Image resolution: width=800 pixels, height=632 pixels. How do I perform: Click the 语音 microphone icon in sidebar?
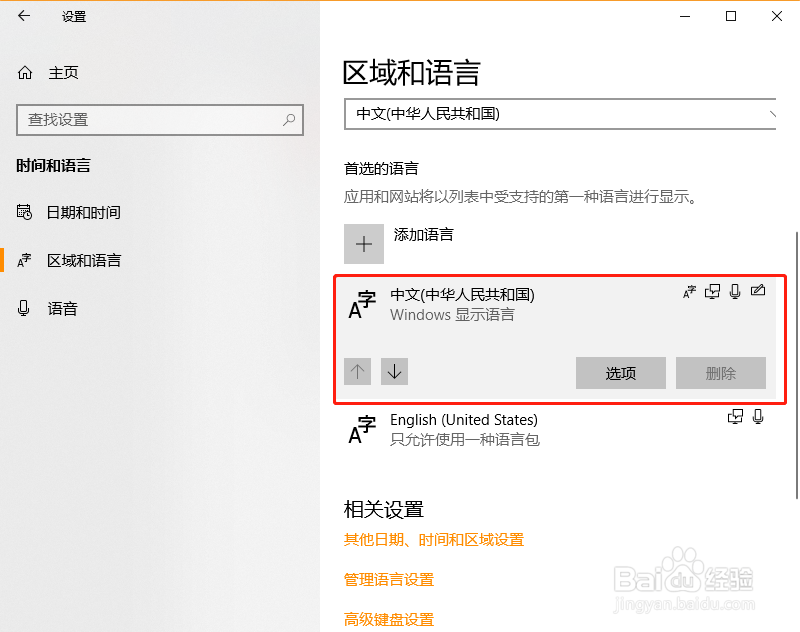coord(24,308)
